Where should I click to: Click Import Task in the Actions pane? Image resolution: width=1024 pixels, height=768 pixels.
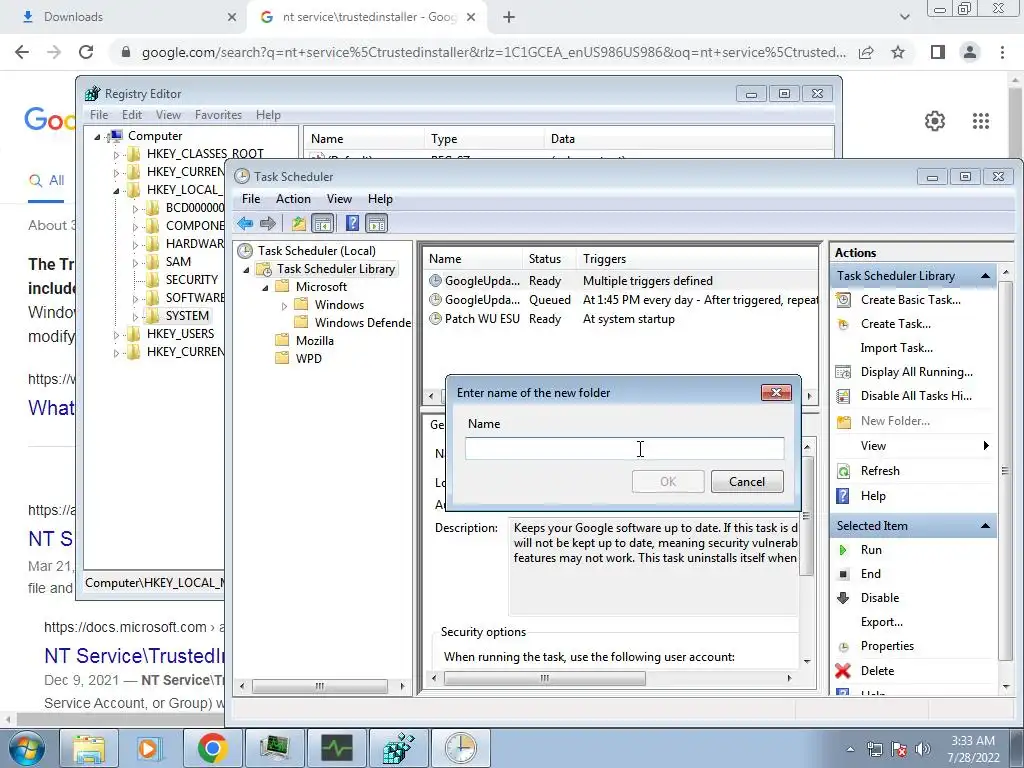tap(896, 348)
